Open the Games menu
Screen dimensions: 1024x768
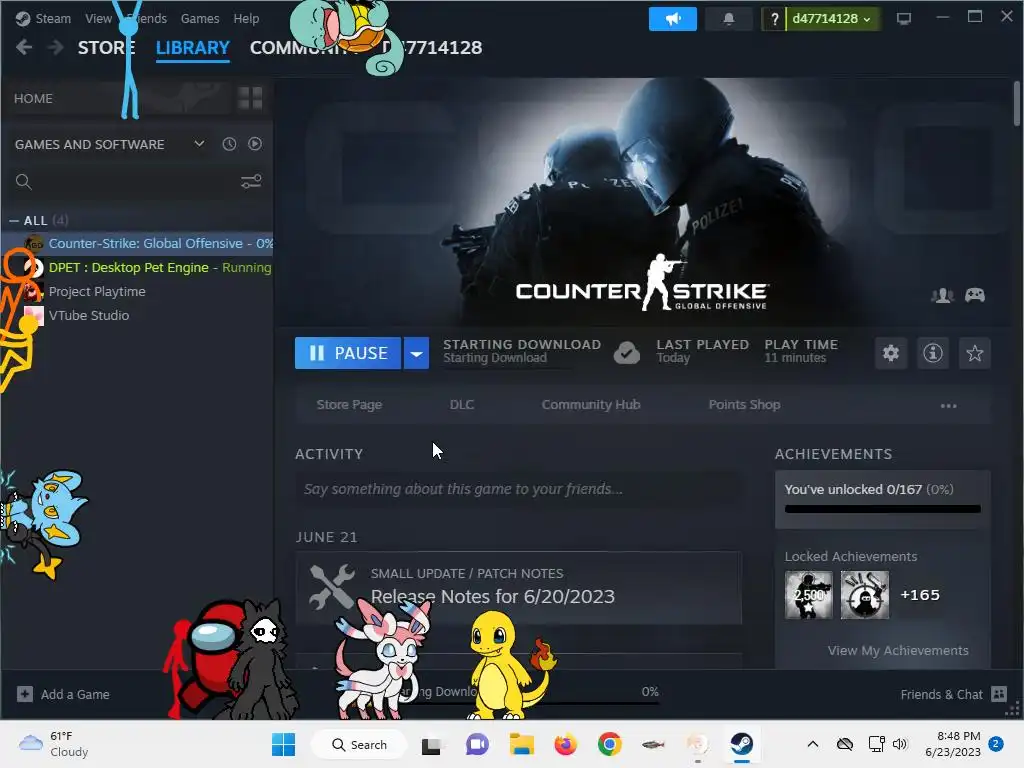(200, 18)
